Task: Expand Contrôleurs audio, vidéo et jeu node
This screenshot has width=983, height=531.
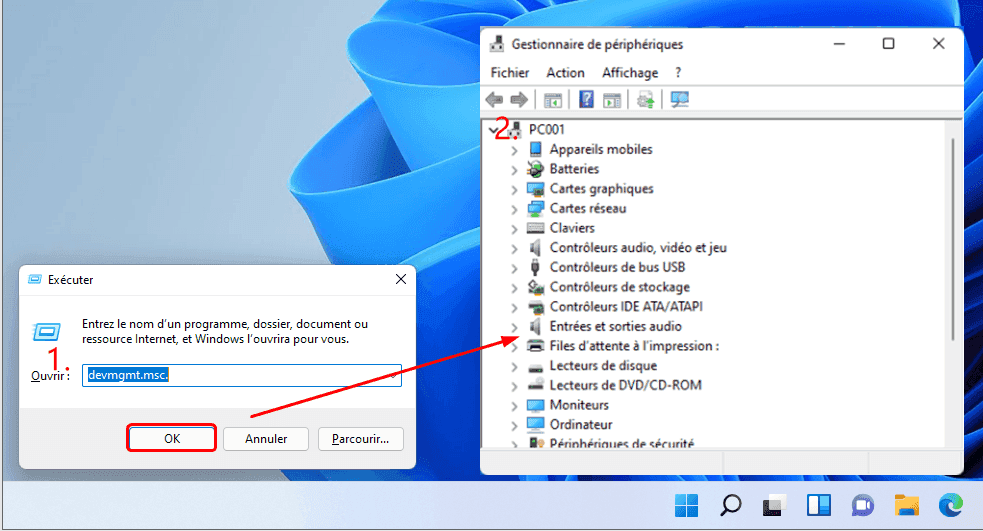Action: click(514, 249)
